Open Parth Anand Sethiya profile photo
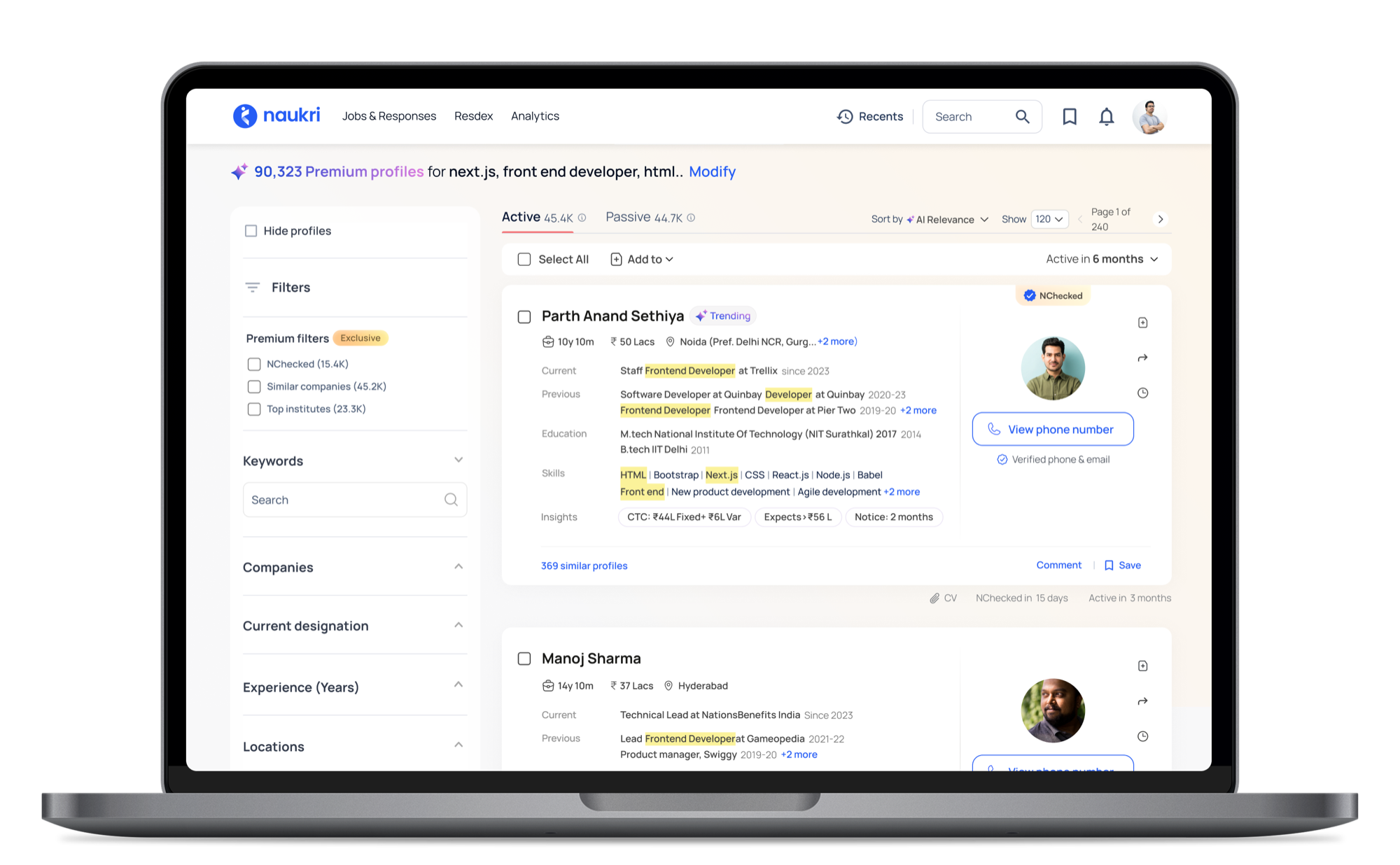 [1053, 368]
